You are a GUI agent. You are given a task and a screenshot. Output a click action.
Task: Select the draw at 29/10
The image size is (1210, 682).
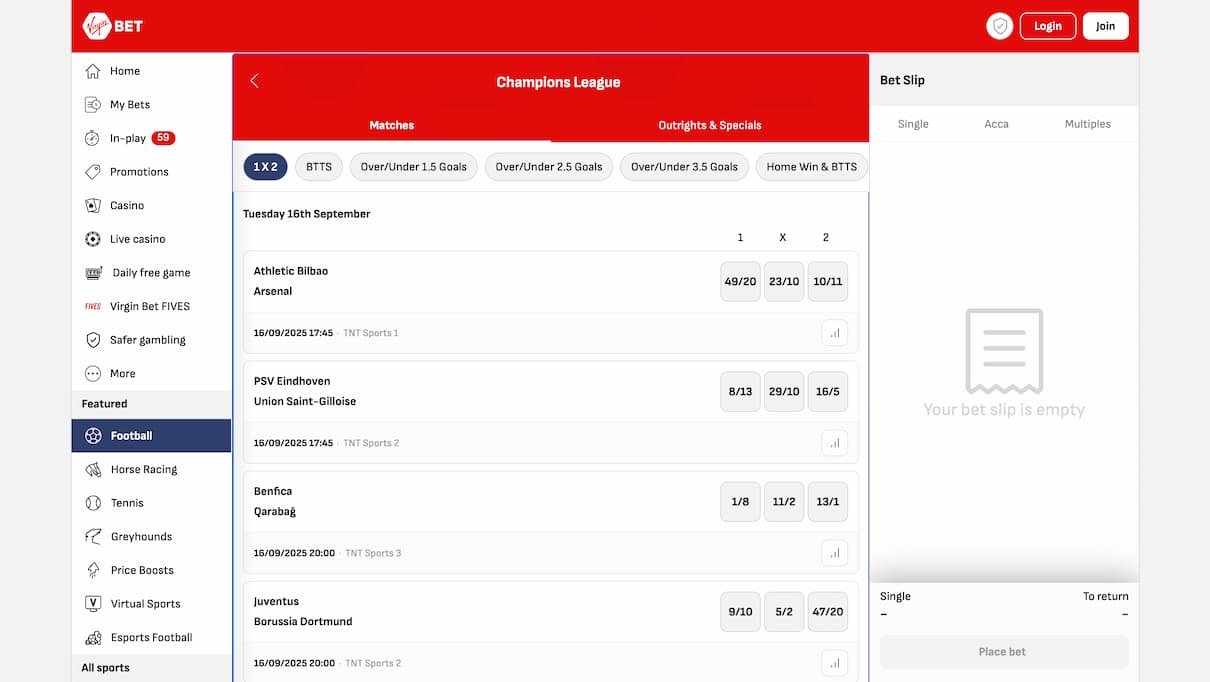[x=784, y=392]
